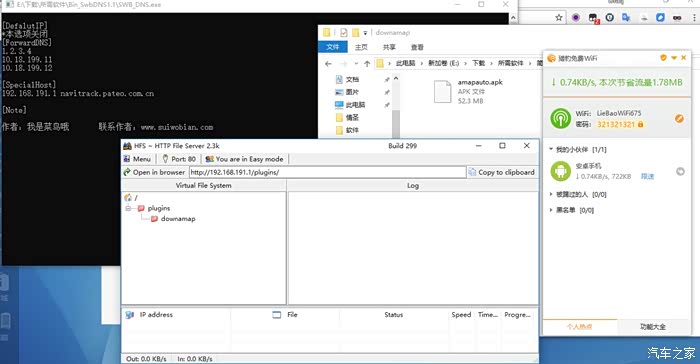Click the navigation pane scroll-up arrow
Viewport: 700px width, 364px height.
(x=396, y=78)
